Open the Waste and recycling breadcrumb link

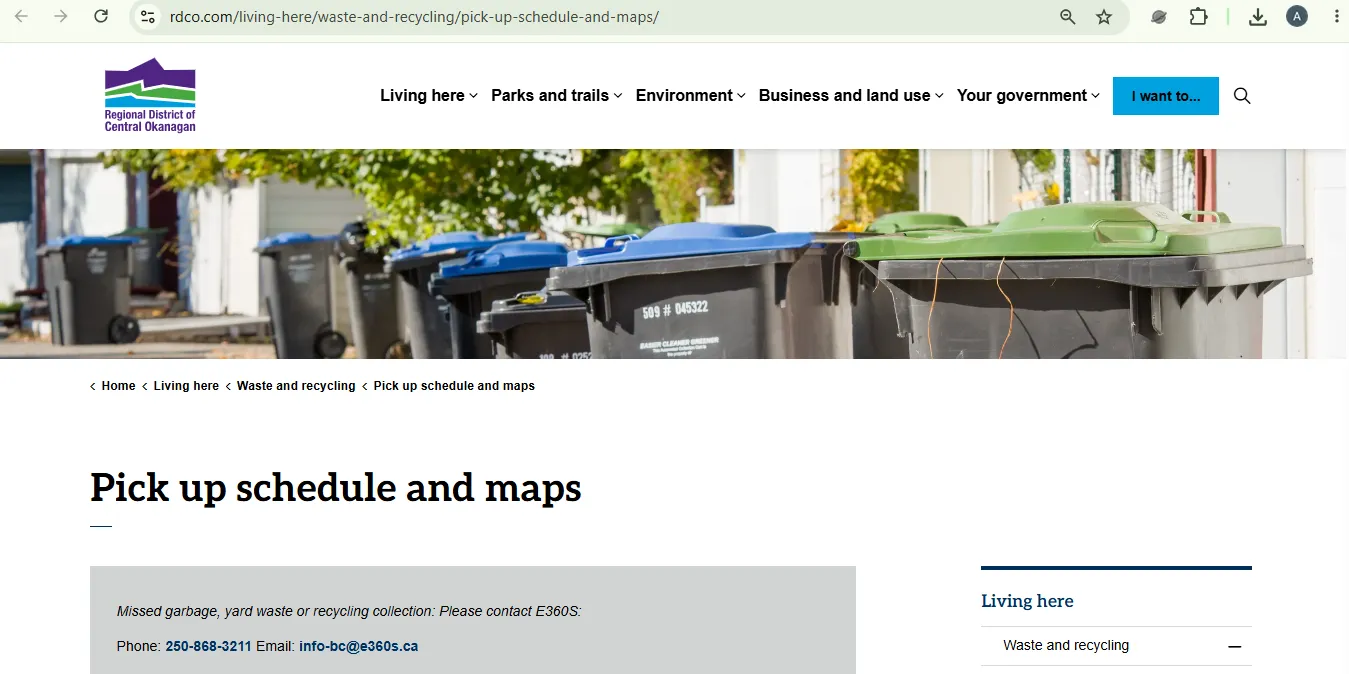tap(296, 386)
